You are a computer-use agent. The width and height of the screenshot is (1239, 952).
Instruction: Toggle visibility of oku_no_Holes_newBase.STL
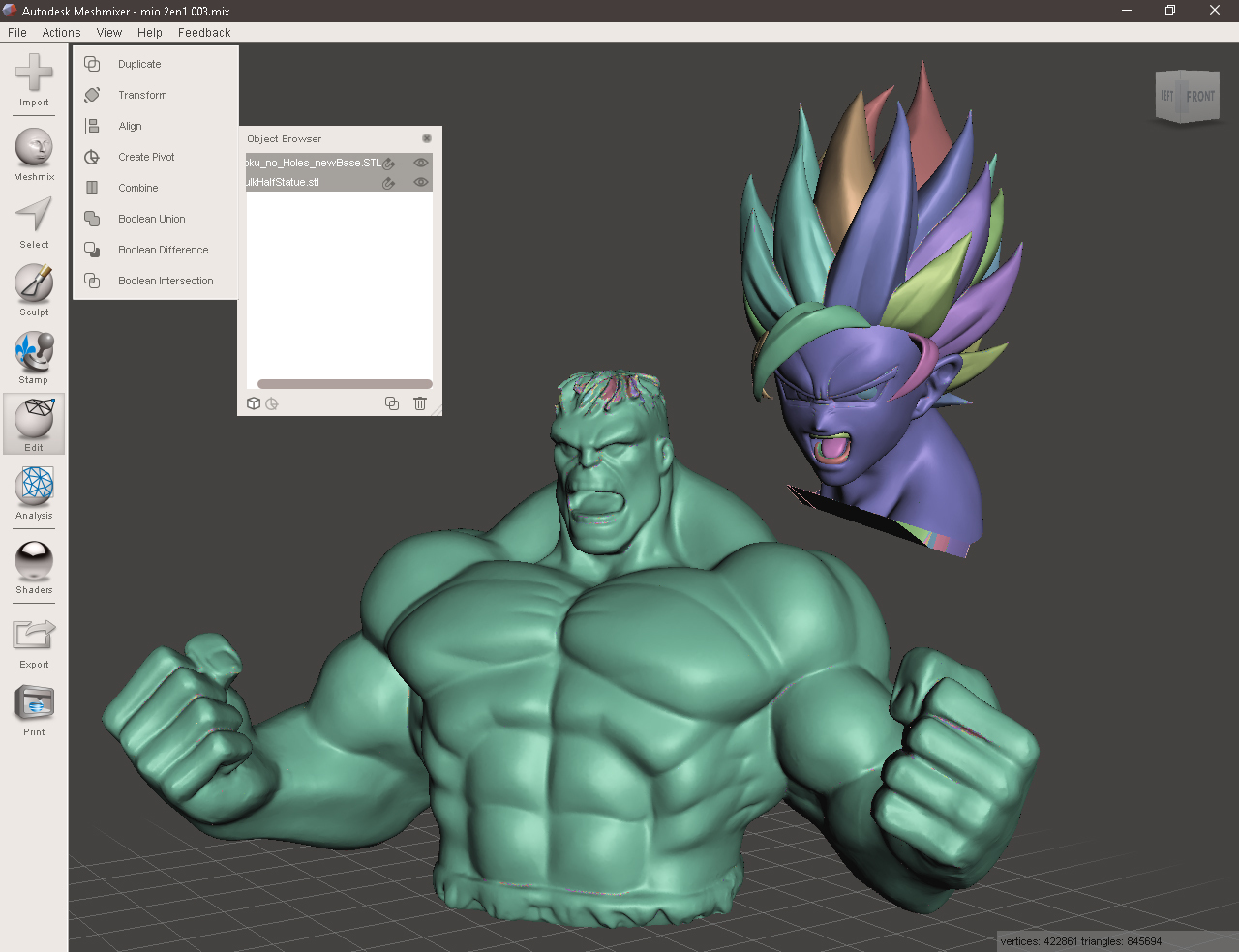(421, 163)
